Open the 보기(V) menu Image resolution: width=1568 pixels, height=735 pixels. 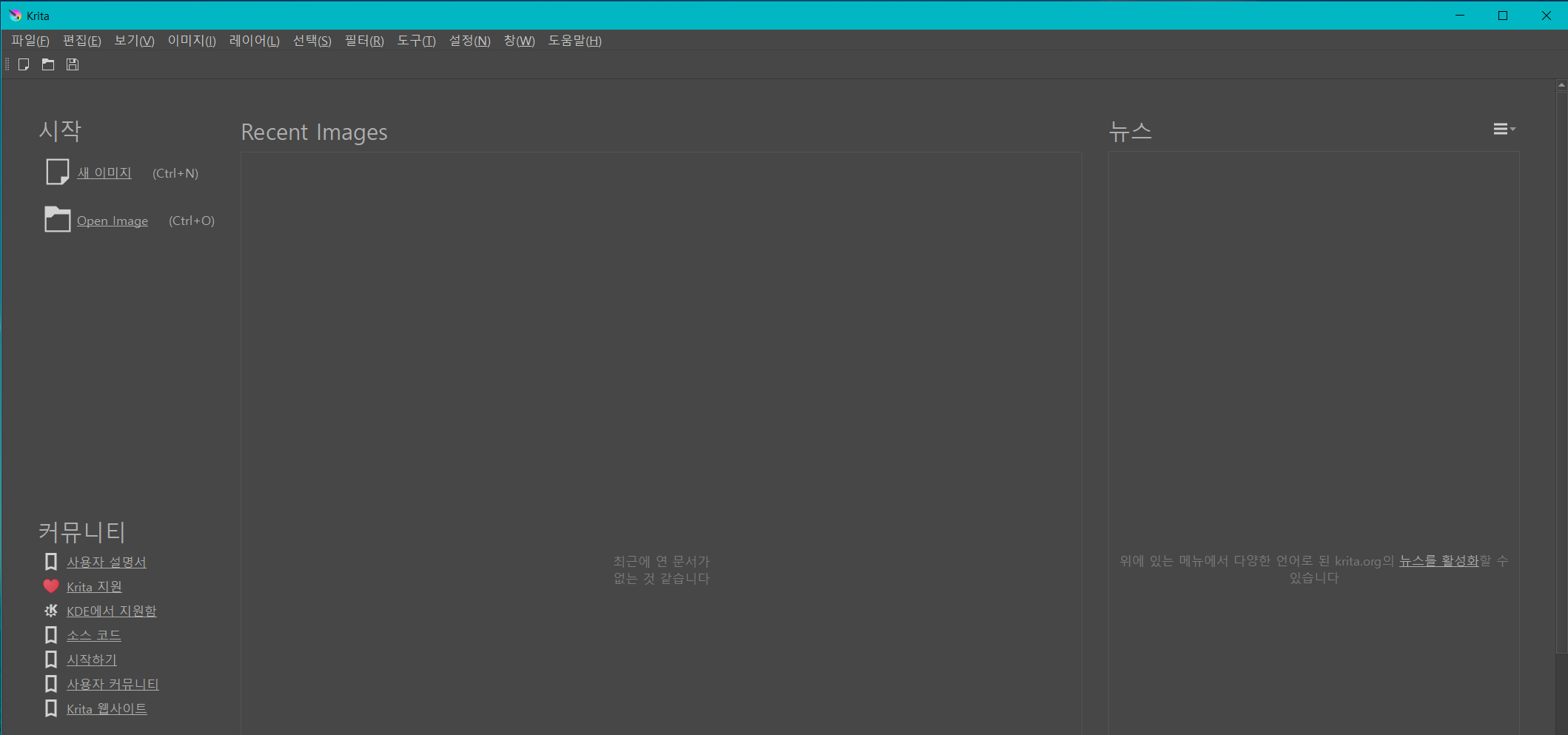point(134,41)
